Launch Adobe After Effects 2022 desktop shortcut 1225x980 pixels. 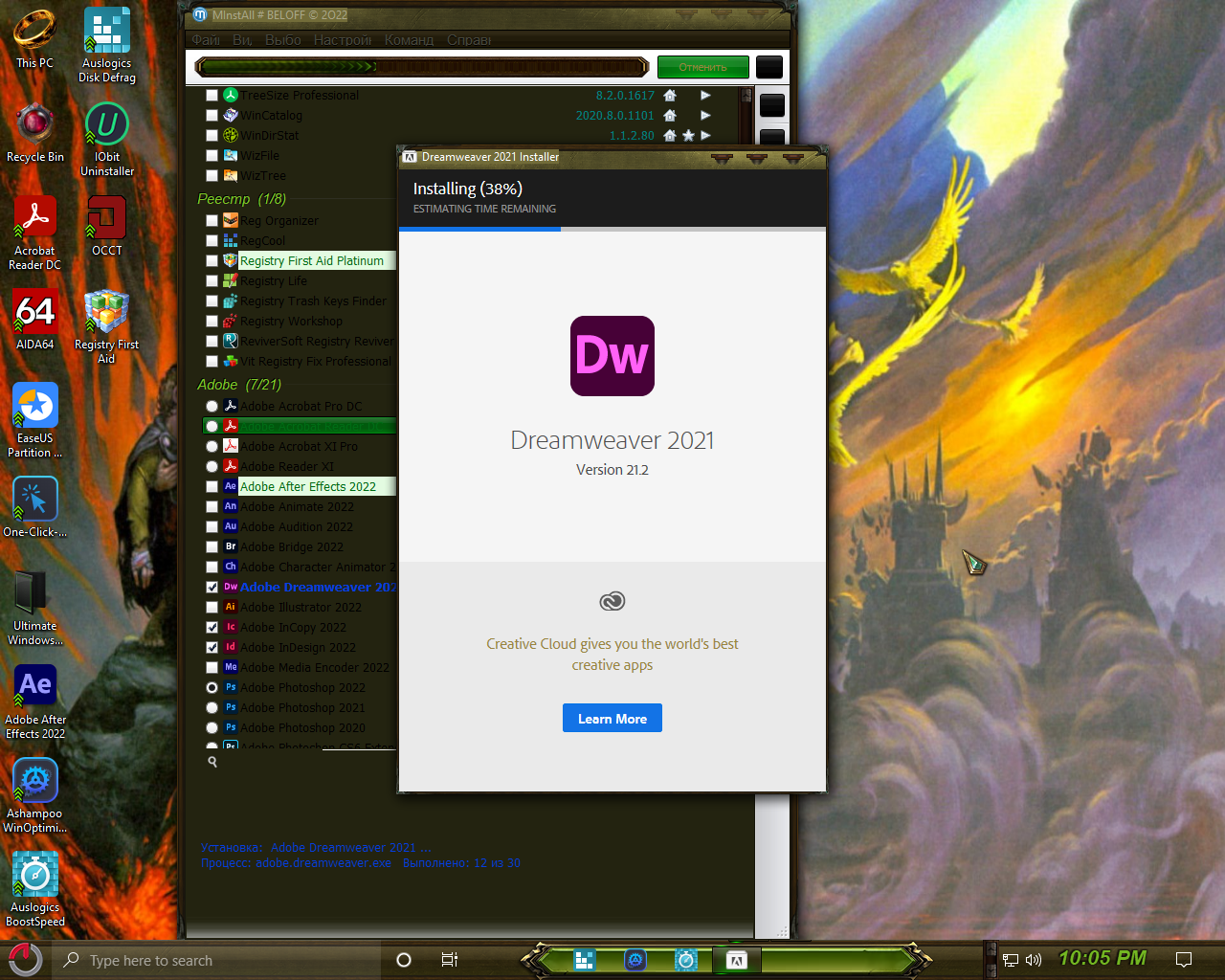pyautogui.click(x=35, y=702)
